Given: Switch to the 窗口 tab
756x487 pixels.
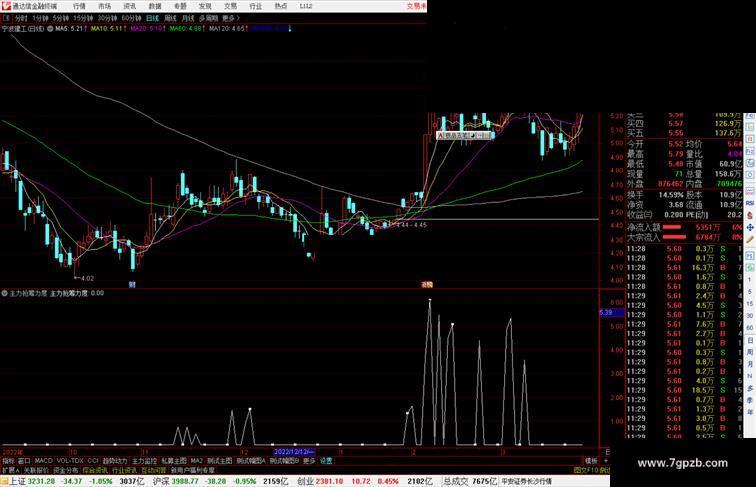Looking at the screenshot, I should pos(24,461).
